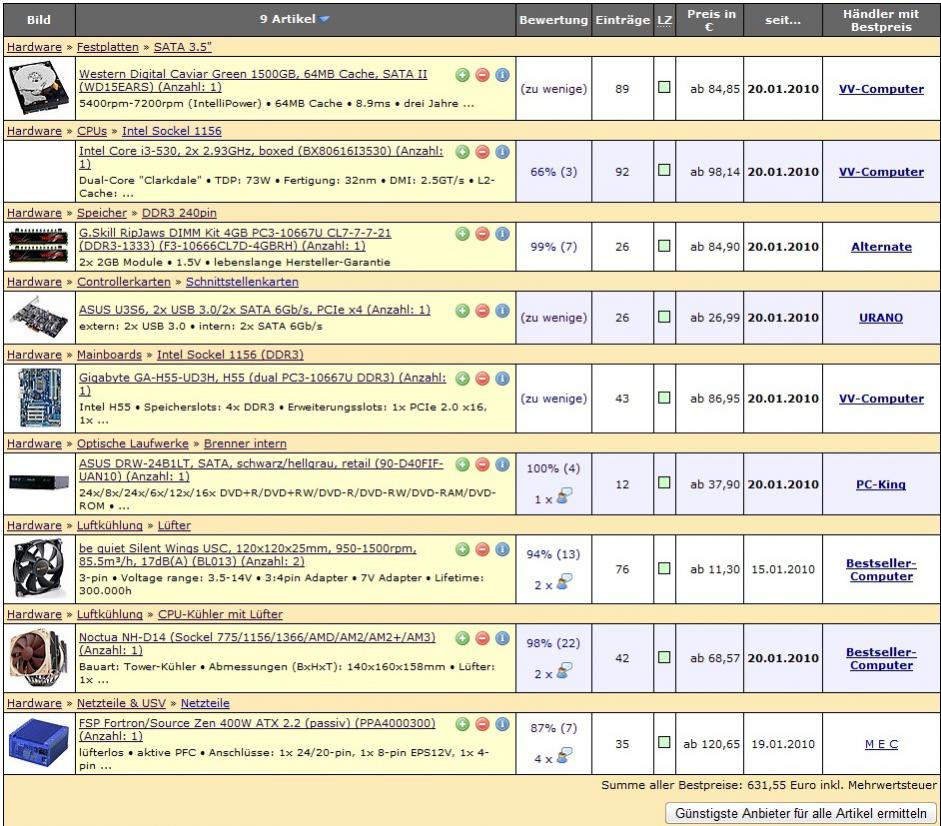Click red minus for Intel Core i3-530
This screenshot has width=941, height=826.
click(483, 152)
